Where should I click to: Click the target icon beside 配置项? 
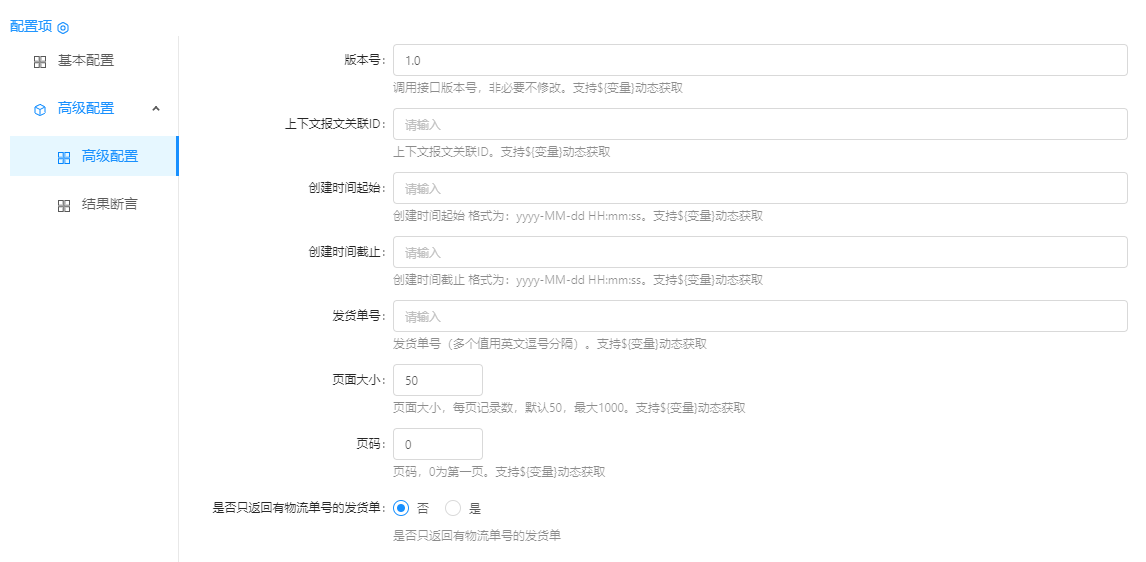click(x=63, y=27)
